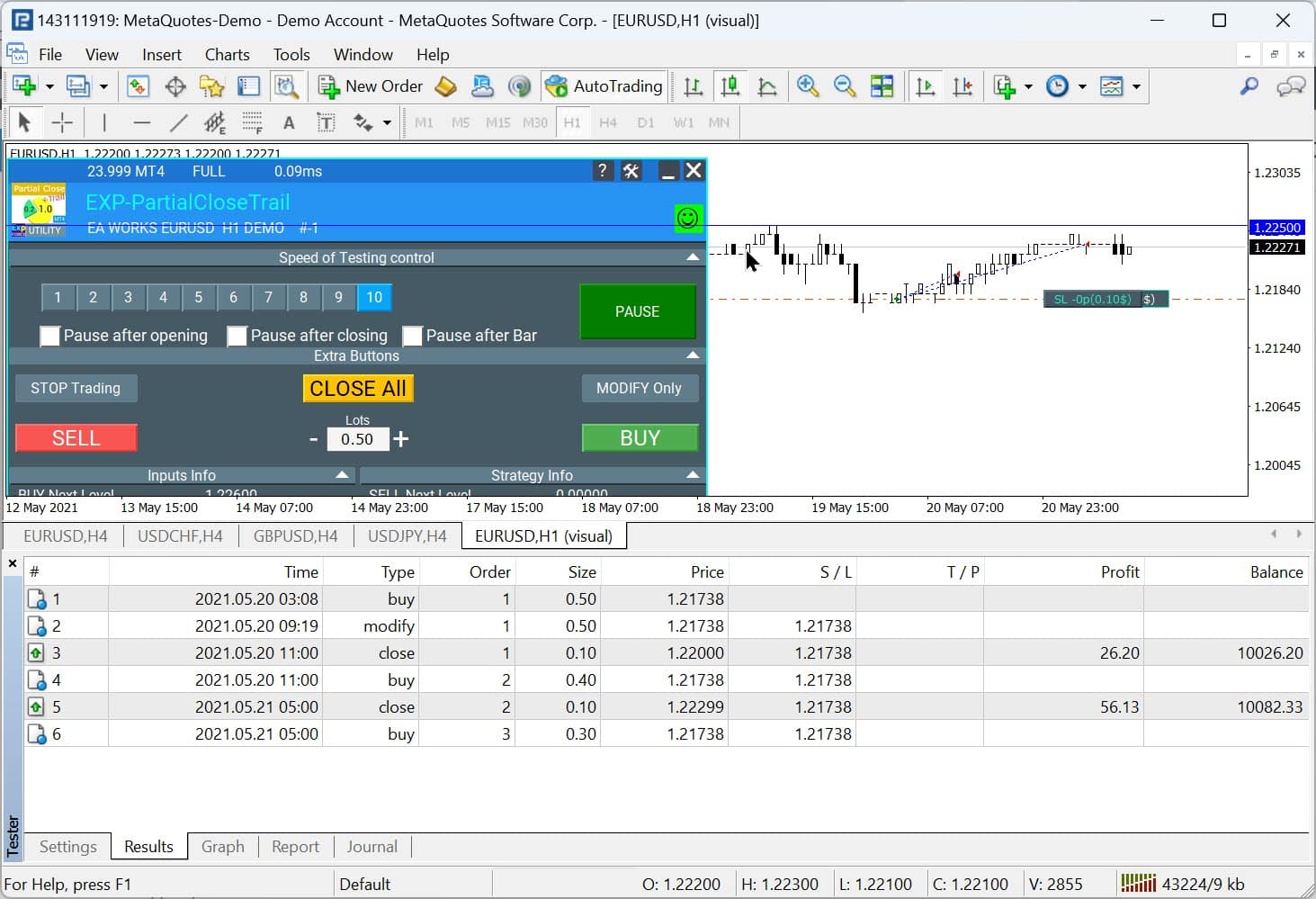Enable the AutoTrading toolbar button
This screenshot has height=899, width=1316.
click(x=604, y=86)
